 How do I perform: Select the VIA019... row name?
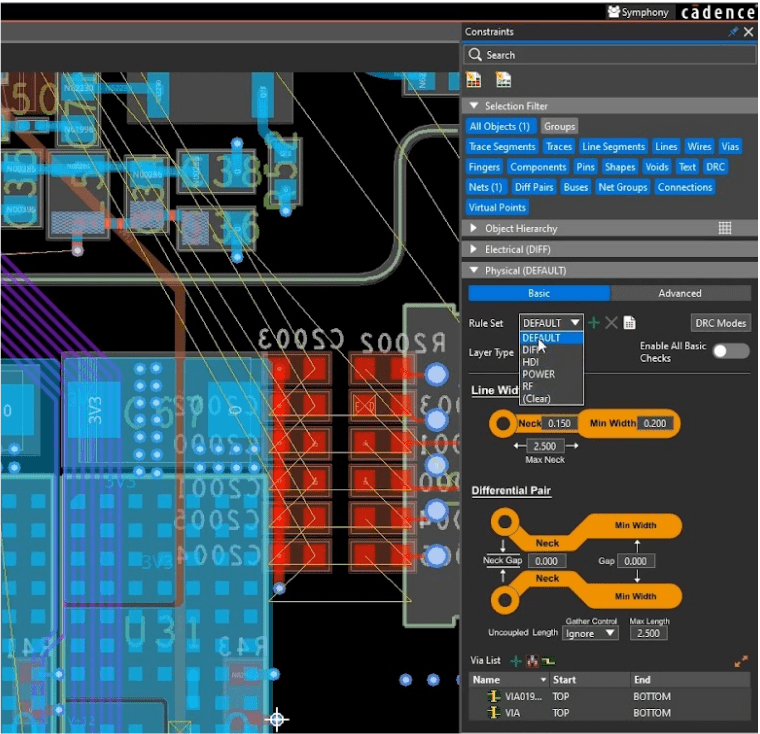[523, 697]
